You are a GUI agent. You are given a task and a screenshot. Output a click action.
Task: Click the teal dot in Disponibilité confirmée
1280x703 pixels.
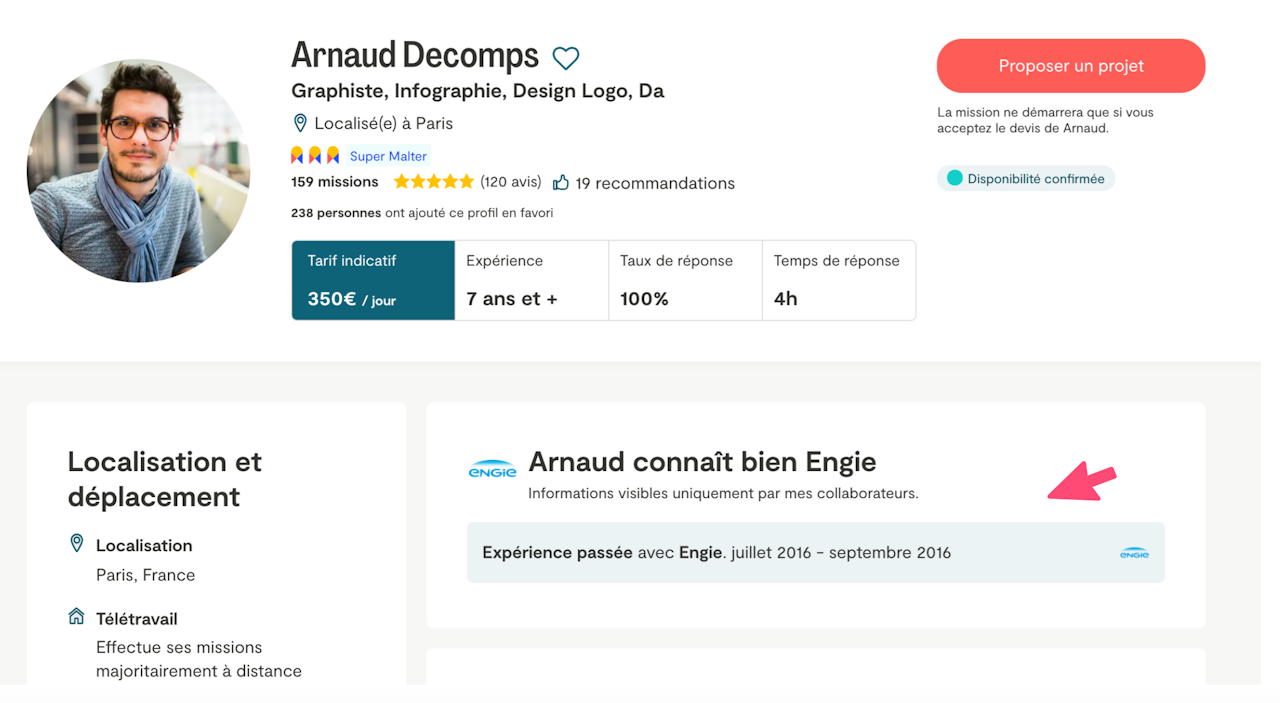954,178
